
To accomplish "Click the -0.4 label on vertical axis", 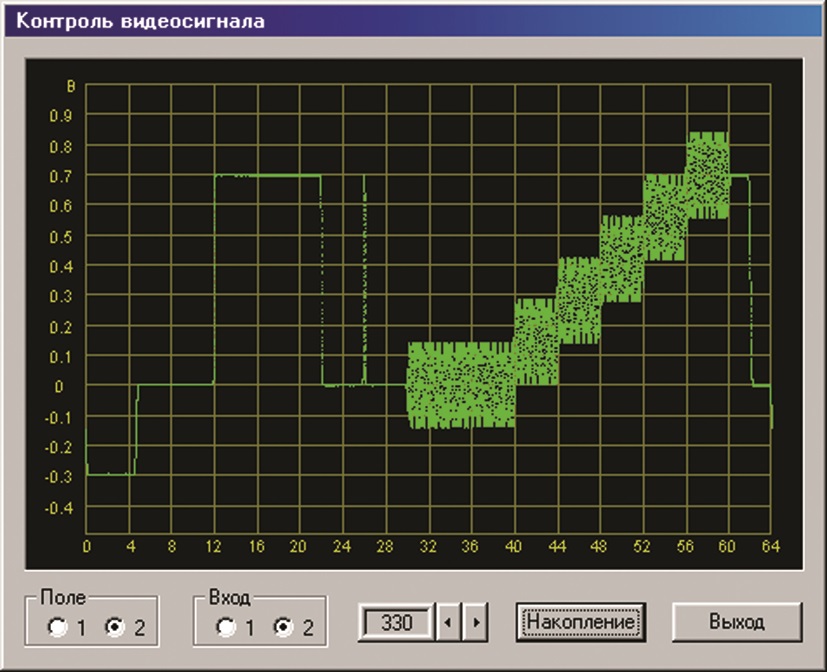I will [59, 508].
